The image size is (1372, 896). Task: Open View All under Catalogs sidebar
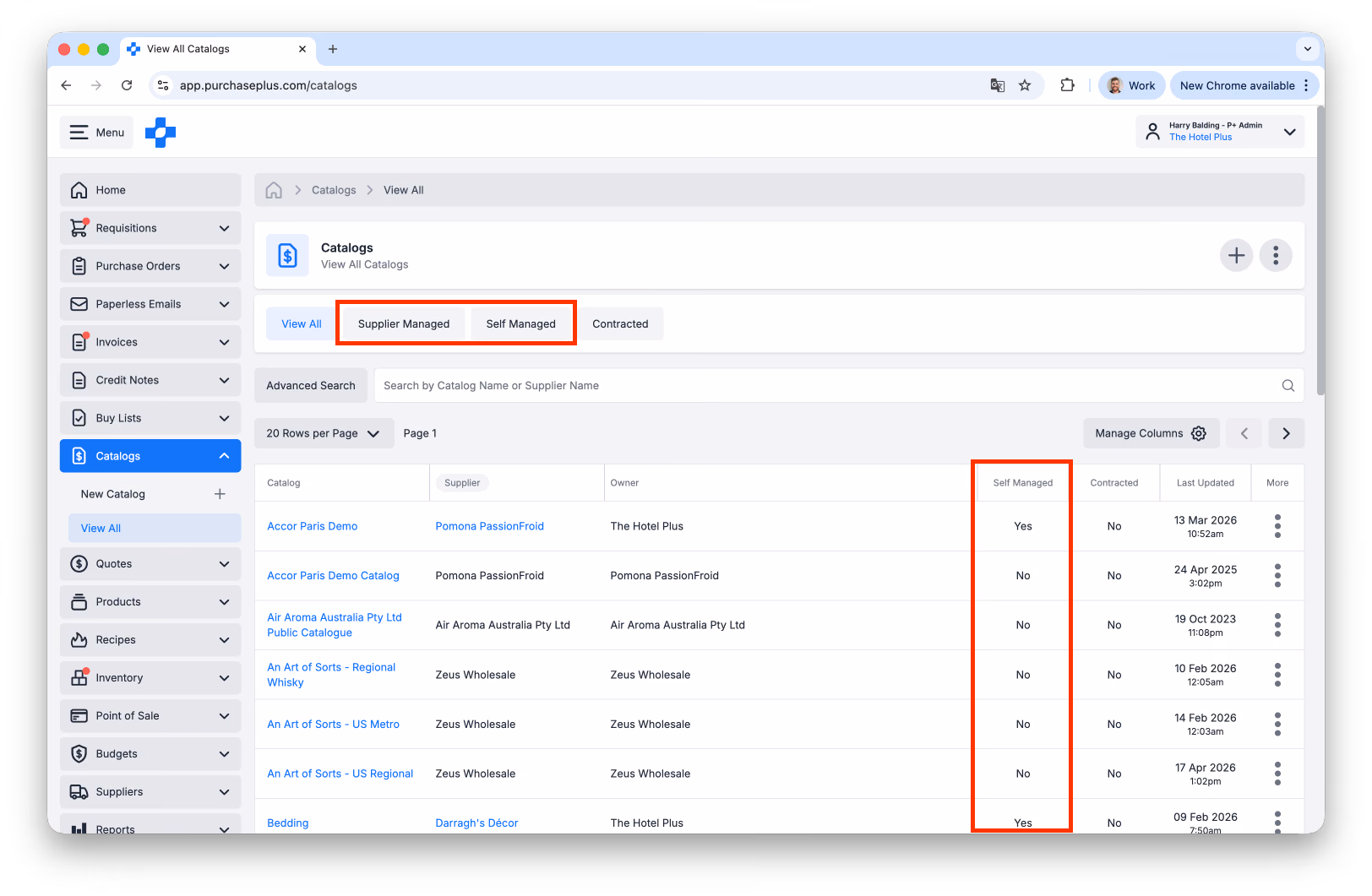pos(155,528)
